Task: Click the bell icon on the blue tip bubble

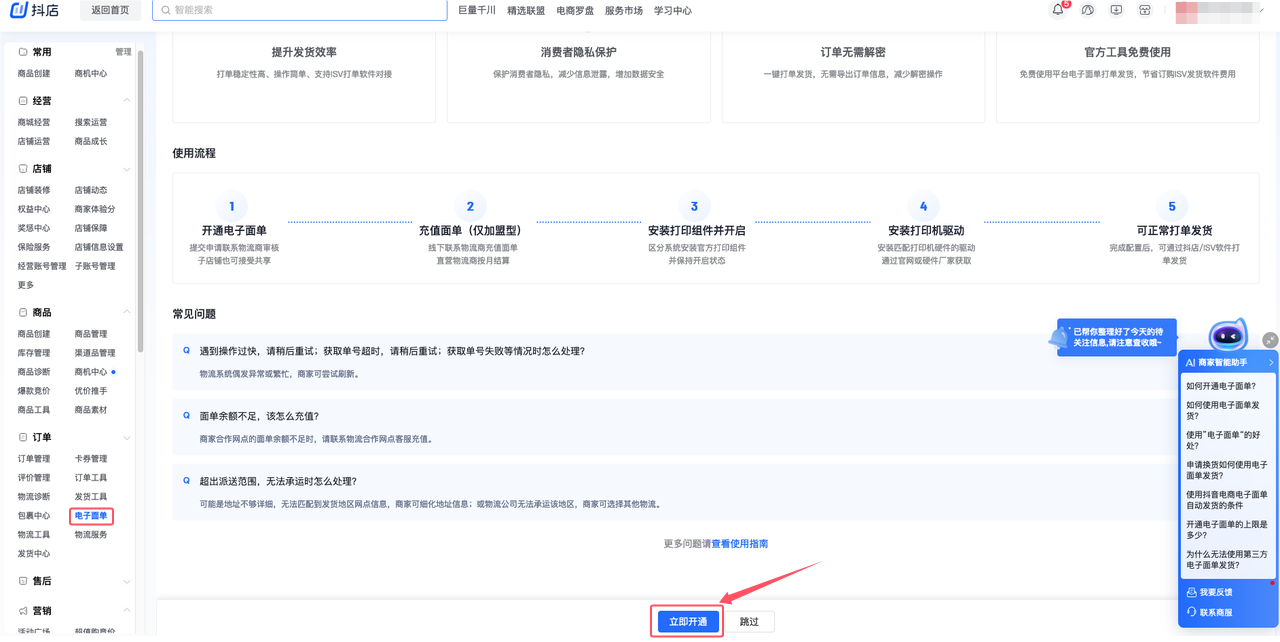Action: [x=1059, y=339]
